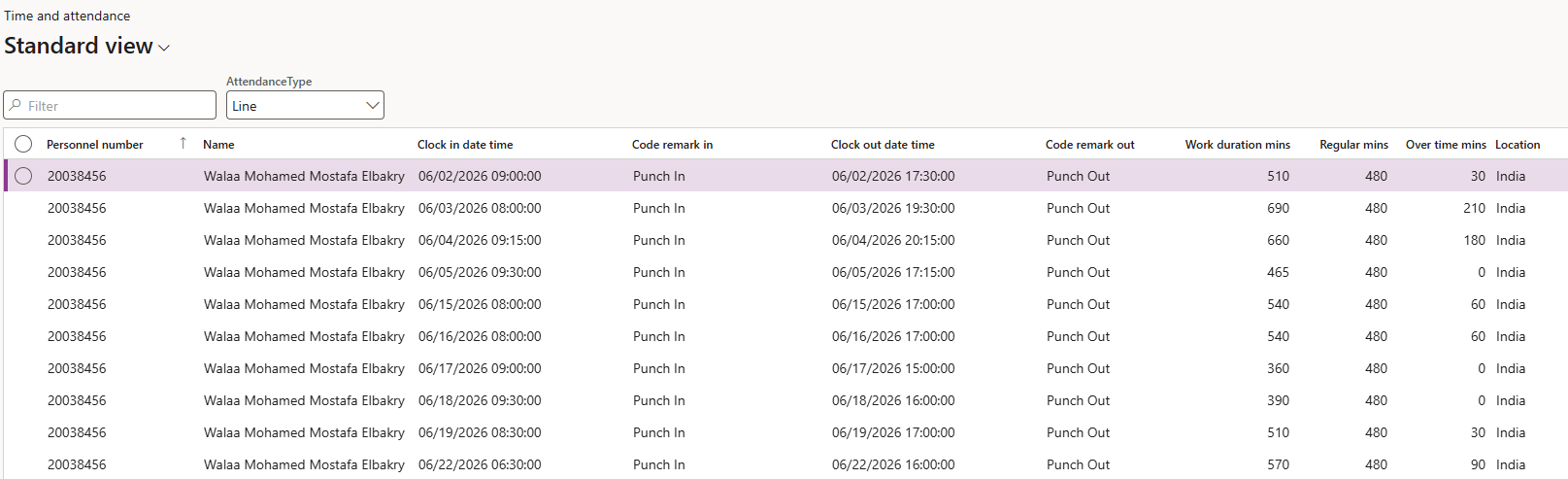Click clock out 06/18/2026 16:00:00 cell
The width and height of the screenshot is (1568, 479).
tap(893, 400)
